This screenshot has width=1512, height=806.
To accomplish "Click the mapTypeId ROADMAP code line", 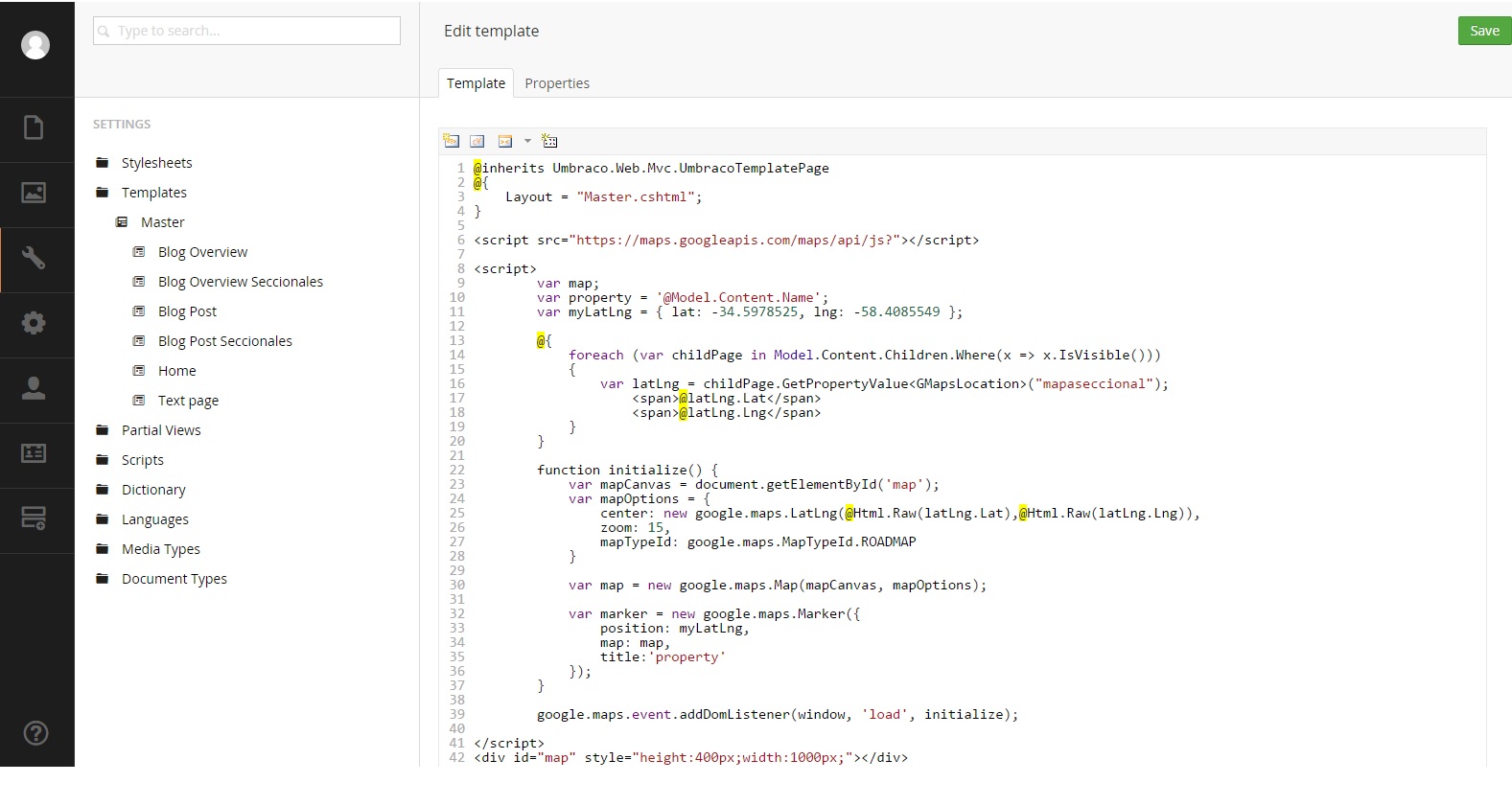I will click(x=758, y=541).
